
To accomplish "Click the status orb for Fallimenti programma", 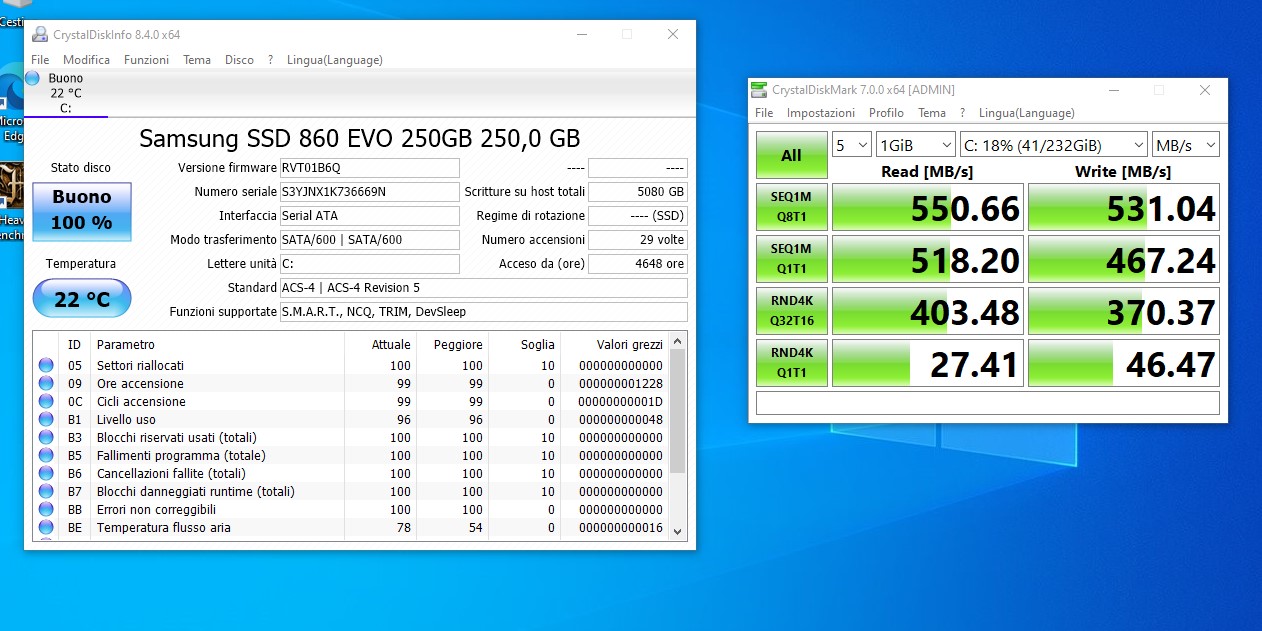I will tap(46, 455).
